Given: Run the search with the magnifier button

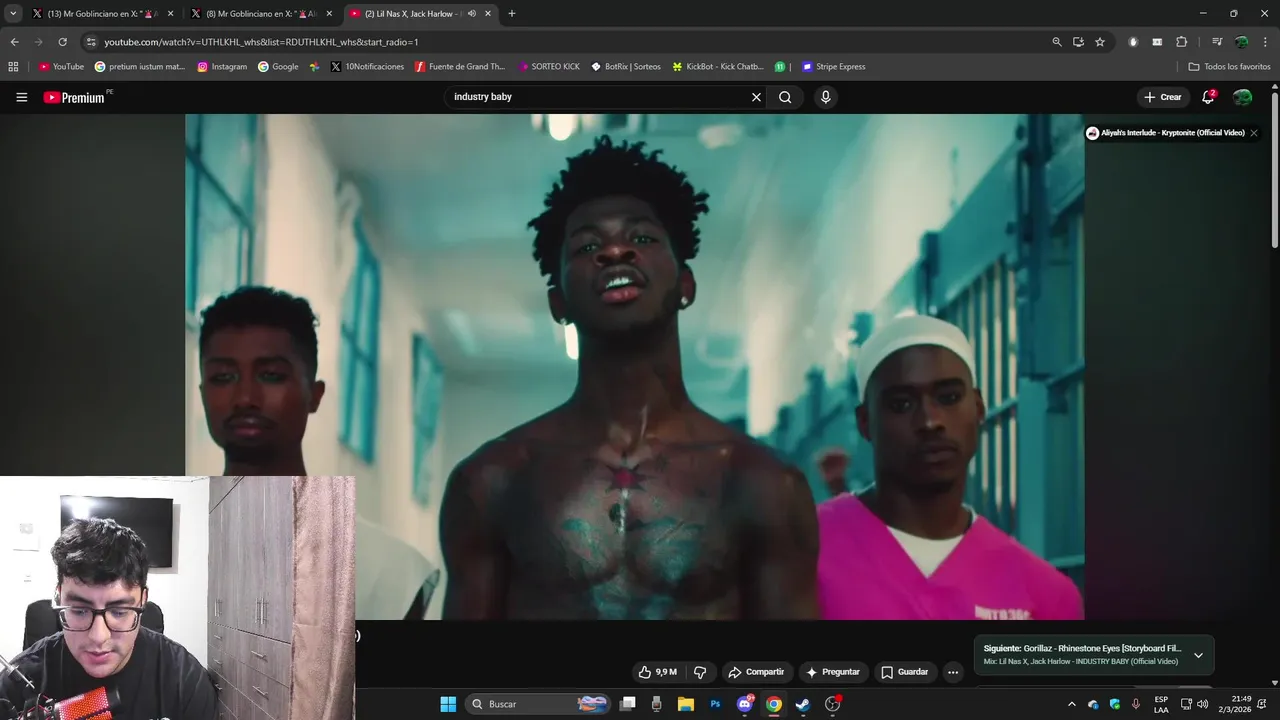Looking at the screenshot, I should (785, 97).
